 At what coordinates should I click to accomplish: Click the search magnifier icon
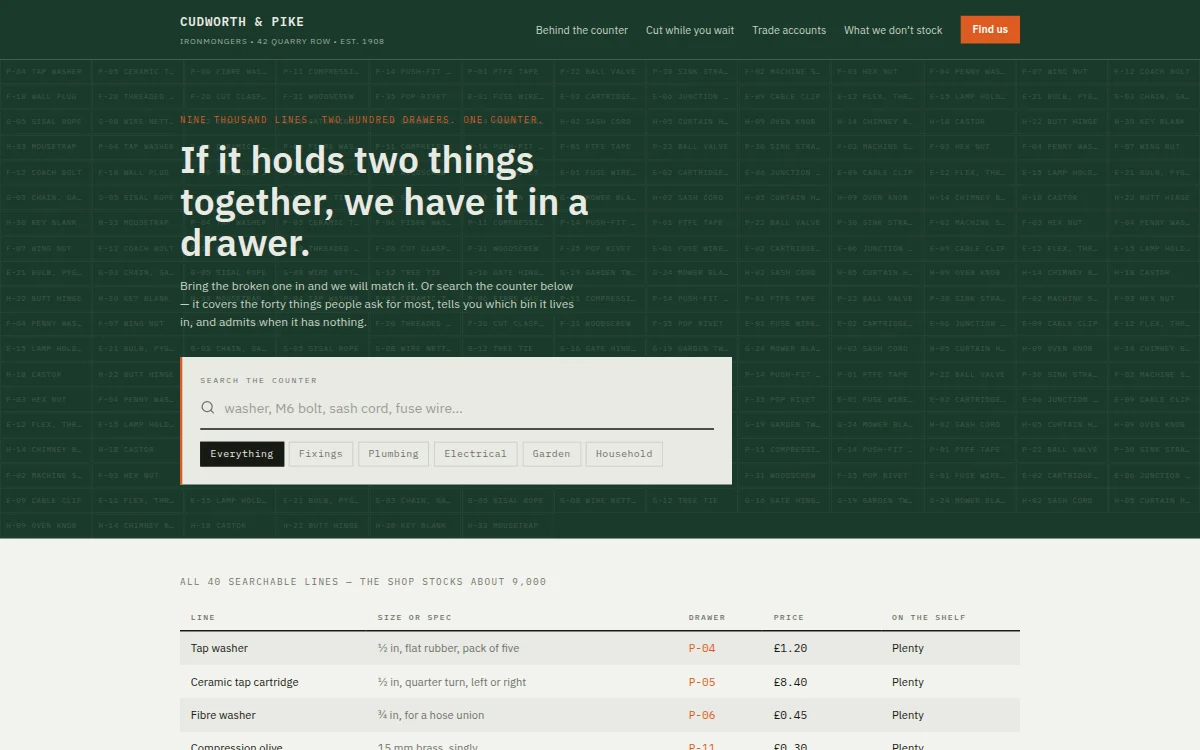coord(208,408)
